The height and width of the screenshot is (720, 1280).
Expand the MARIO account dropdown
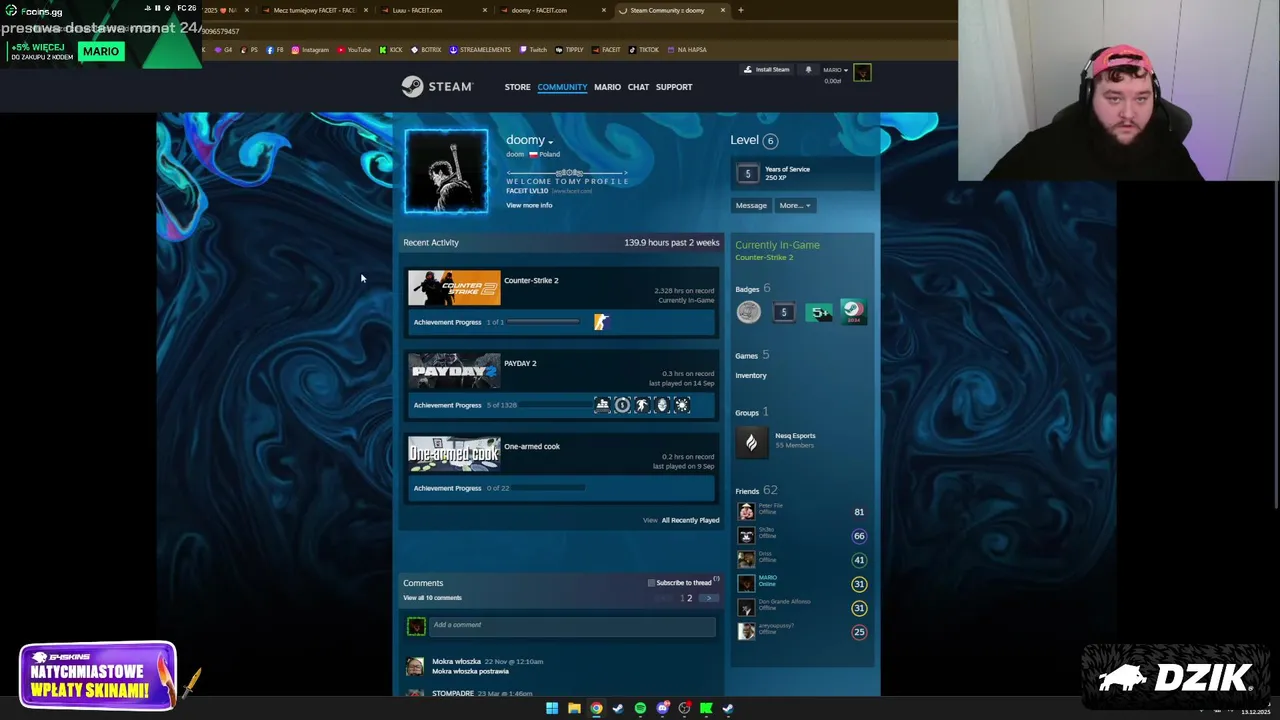click(835, 70)
